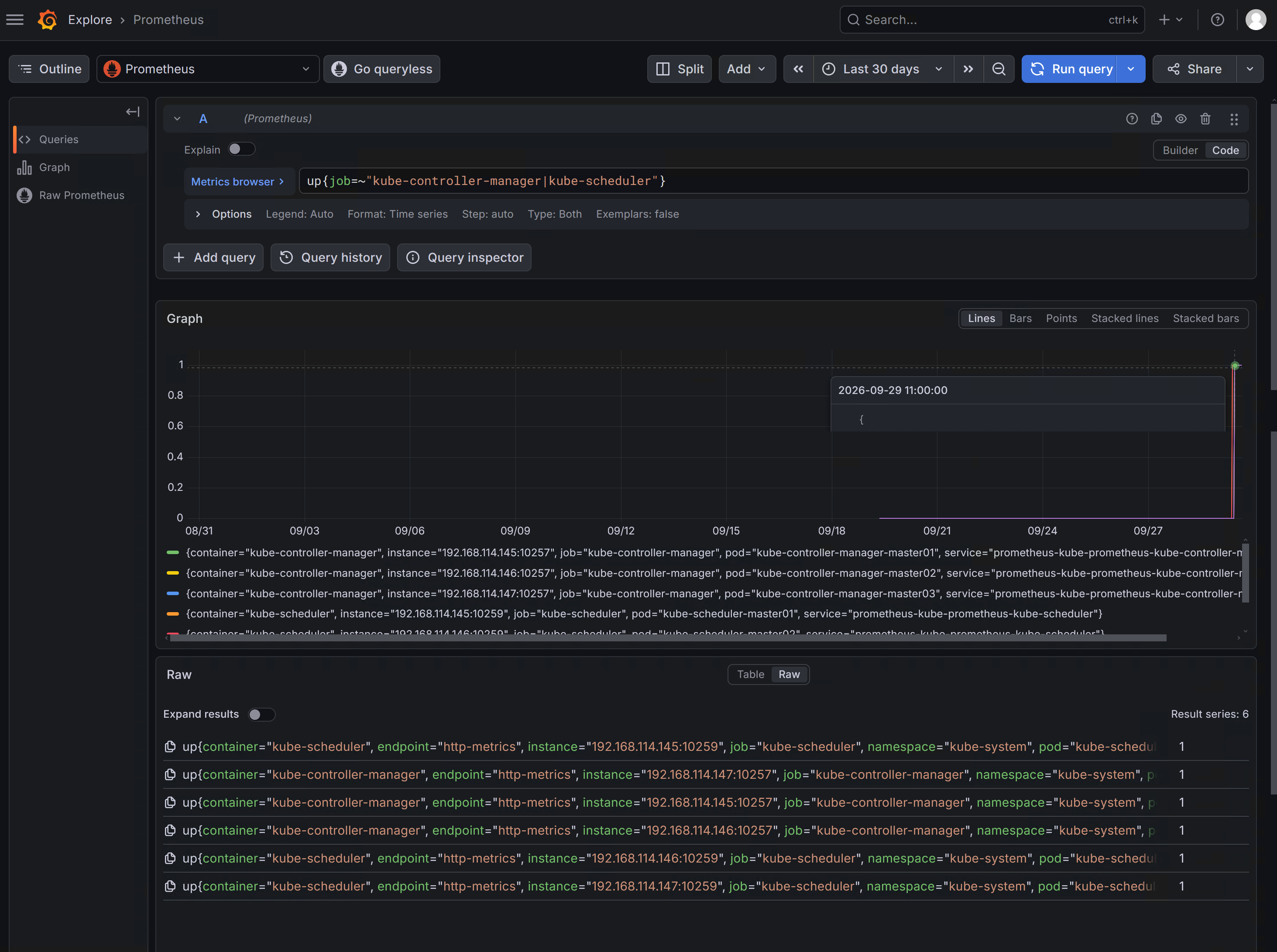Shift time range backward with double-left arrows

click(x=798, y=69)
